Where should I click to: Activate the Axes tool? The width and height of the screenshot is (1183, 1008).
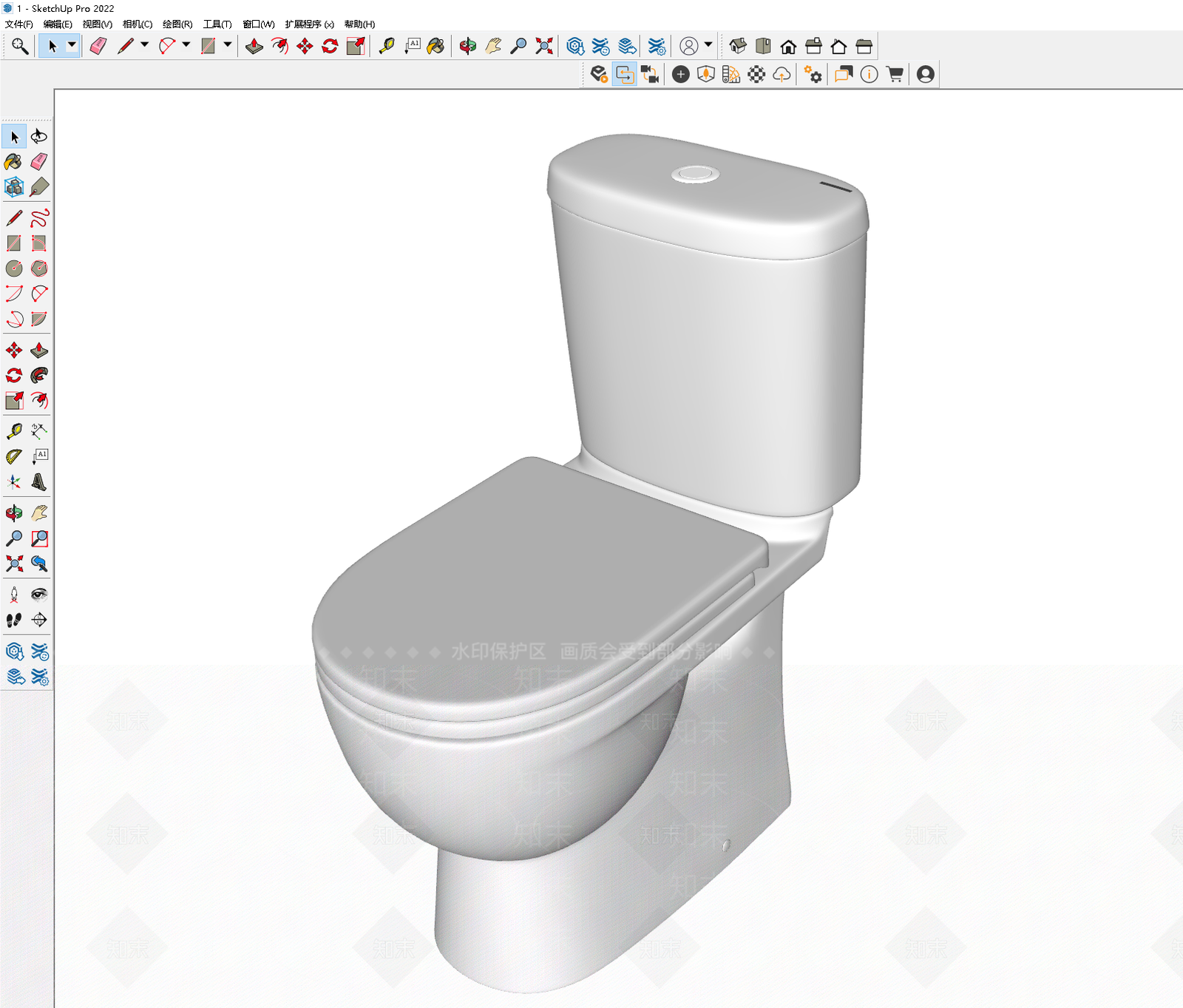point(13,482)
